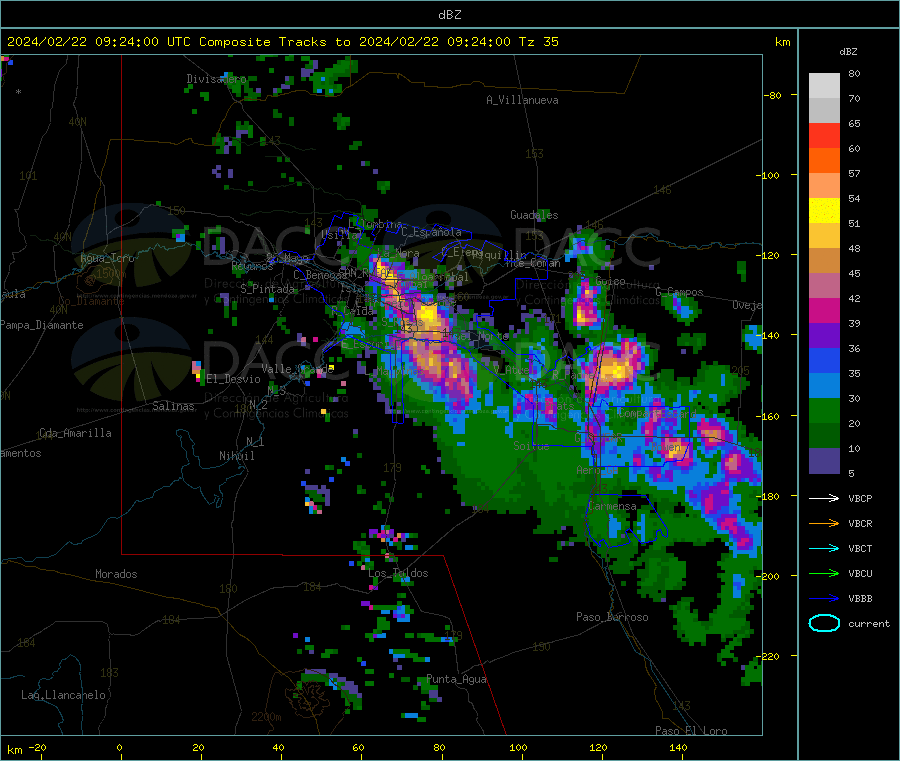Click the '140' km horizontal axis tick
This screenshot has height=761, width=900.
678,747
